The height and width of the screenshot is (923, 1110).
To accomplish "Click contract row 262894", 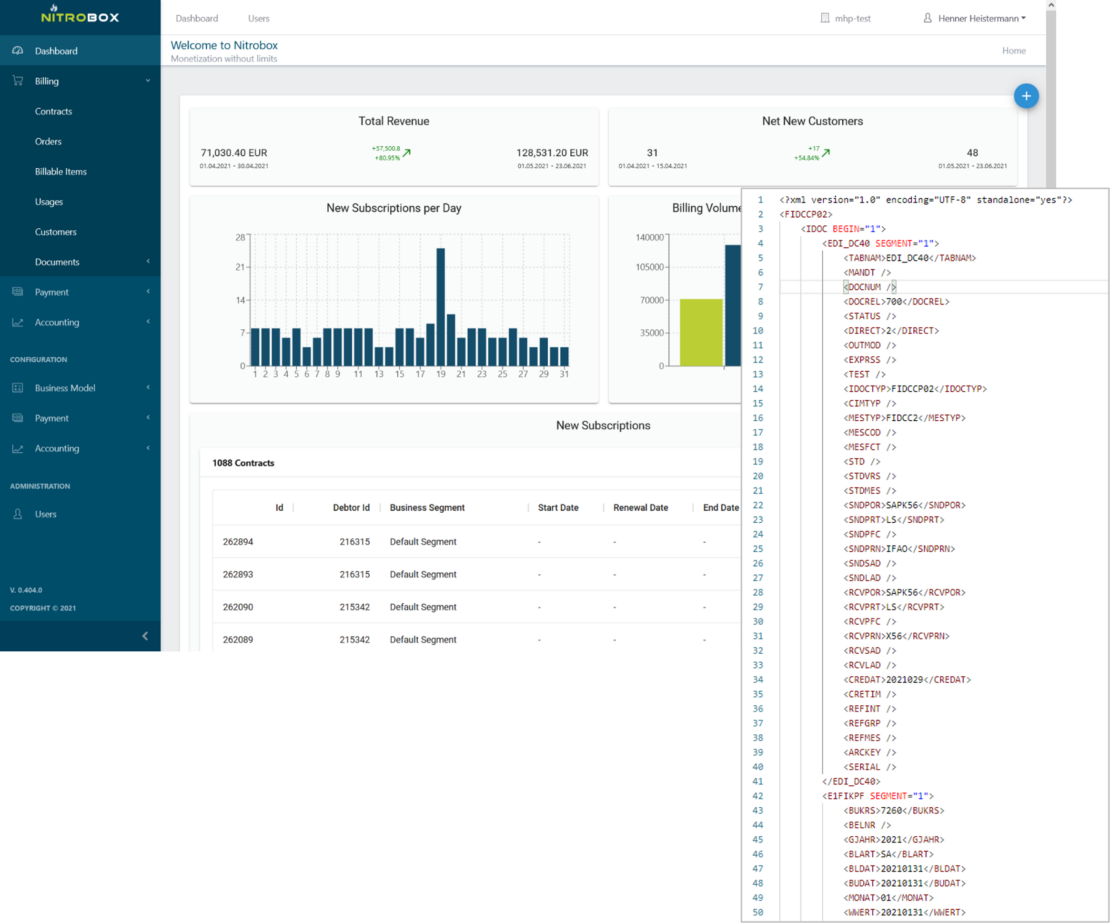I will coord(476,541).
